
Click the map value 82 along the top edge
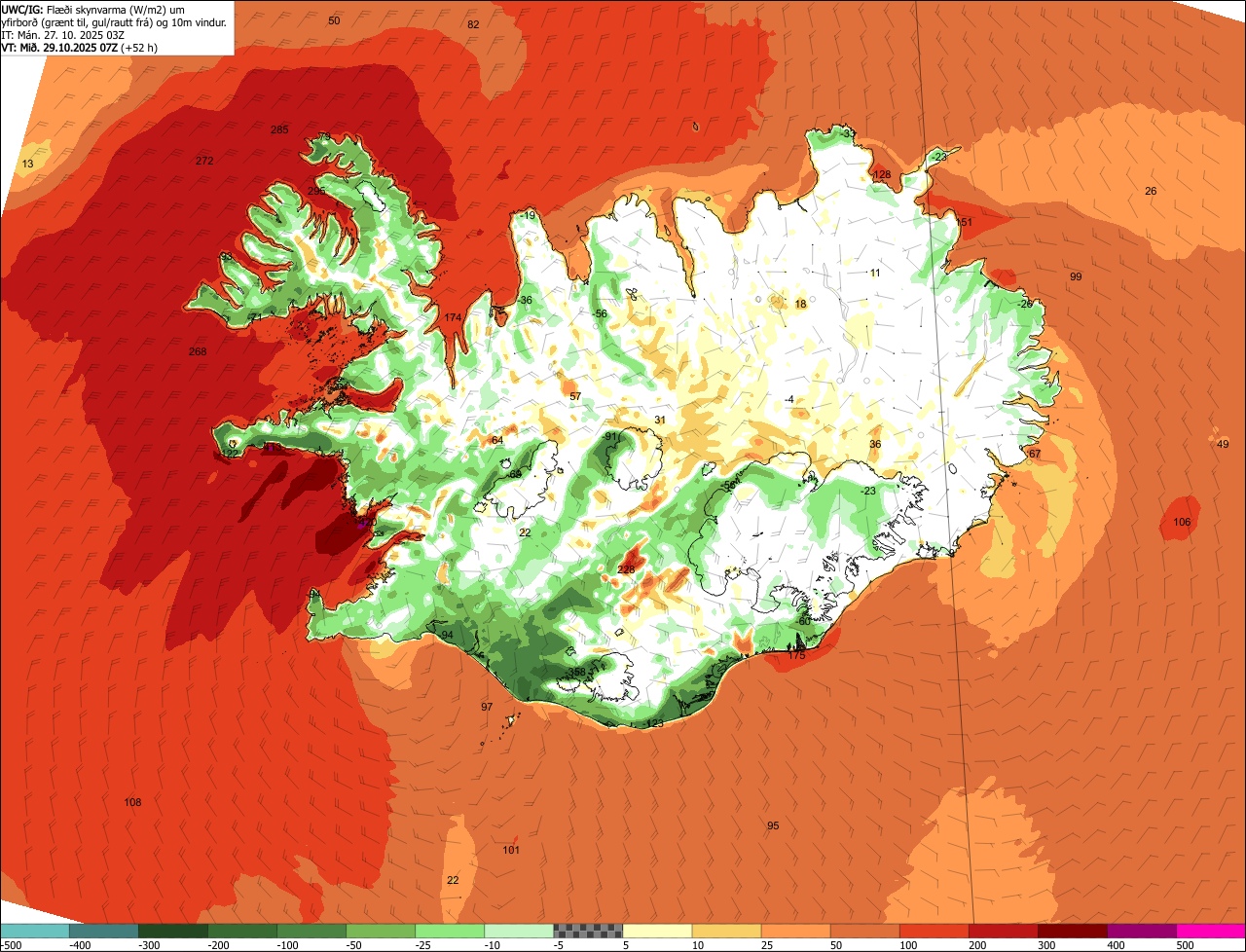tap(473, 24)
